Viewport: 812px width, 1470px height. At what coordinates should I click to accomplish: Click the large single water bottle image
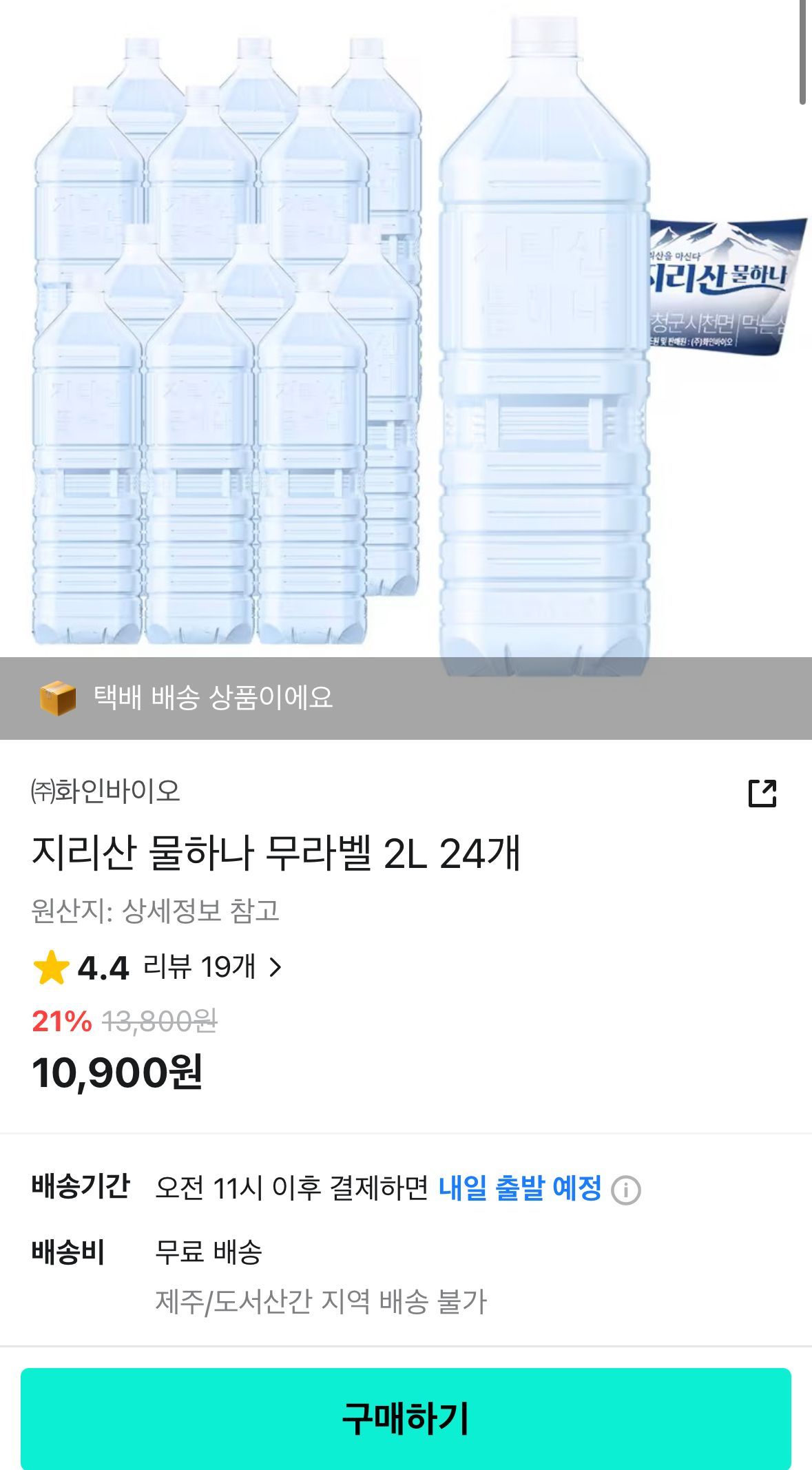[544, 344]
